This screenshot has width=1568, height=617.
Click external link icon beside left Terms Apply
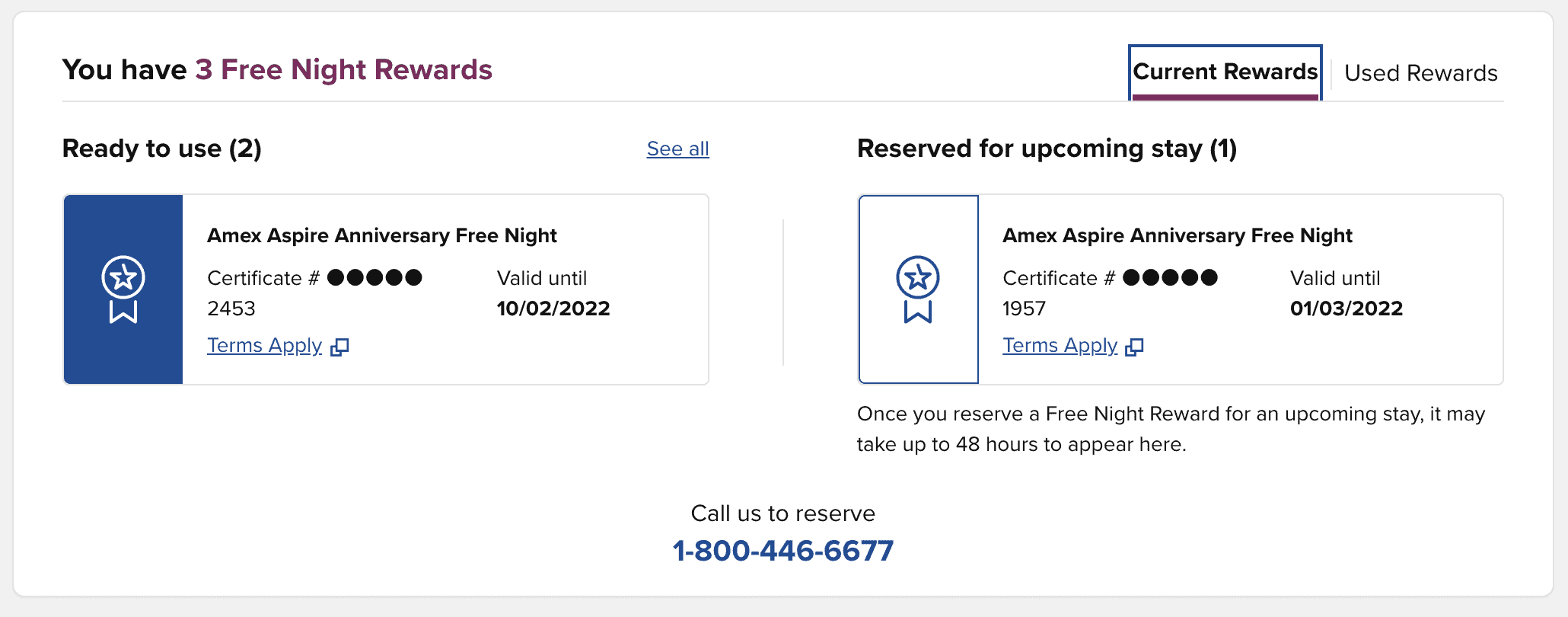(x=339, y=347)
